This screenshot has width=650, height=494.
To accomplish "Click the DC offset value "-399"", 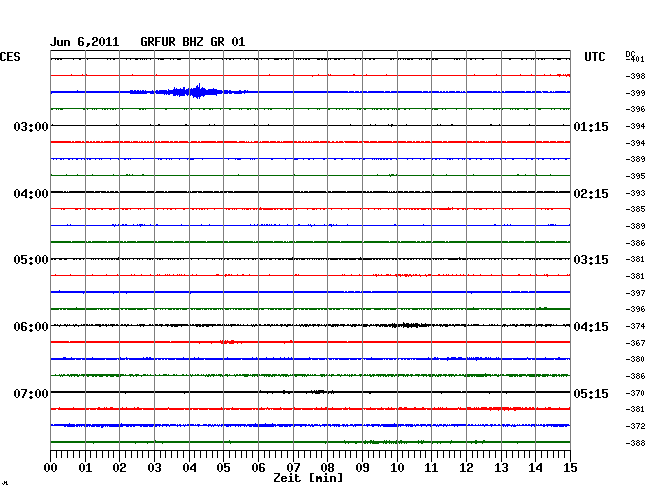I will (635, 93).
